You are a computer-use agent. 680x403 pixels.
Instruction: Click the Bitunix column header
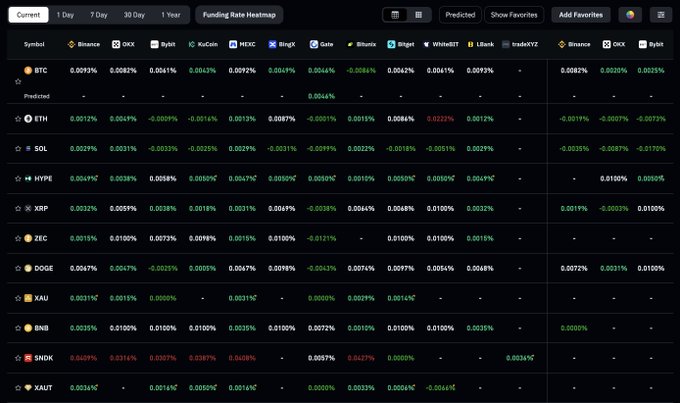[361, 44]
